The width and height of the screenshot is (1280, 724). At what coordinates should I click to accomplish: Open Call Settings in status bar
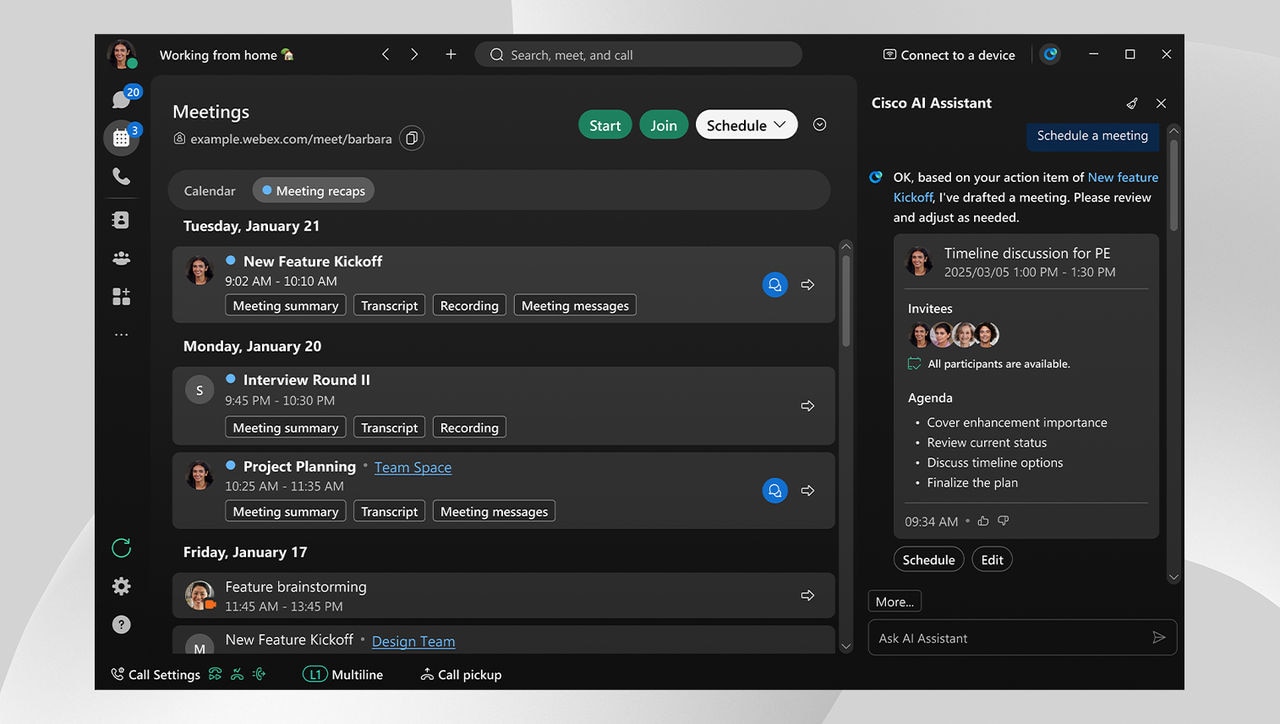pyautogui.click(x=155, y=675)
